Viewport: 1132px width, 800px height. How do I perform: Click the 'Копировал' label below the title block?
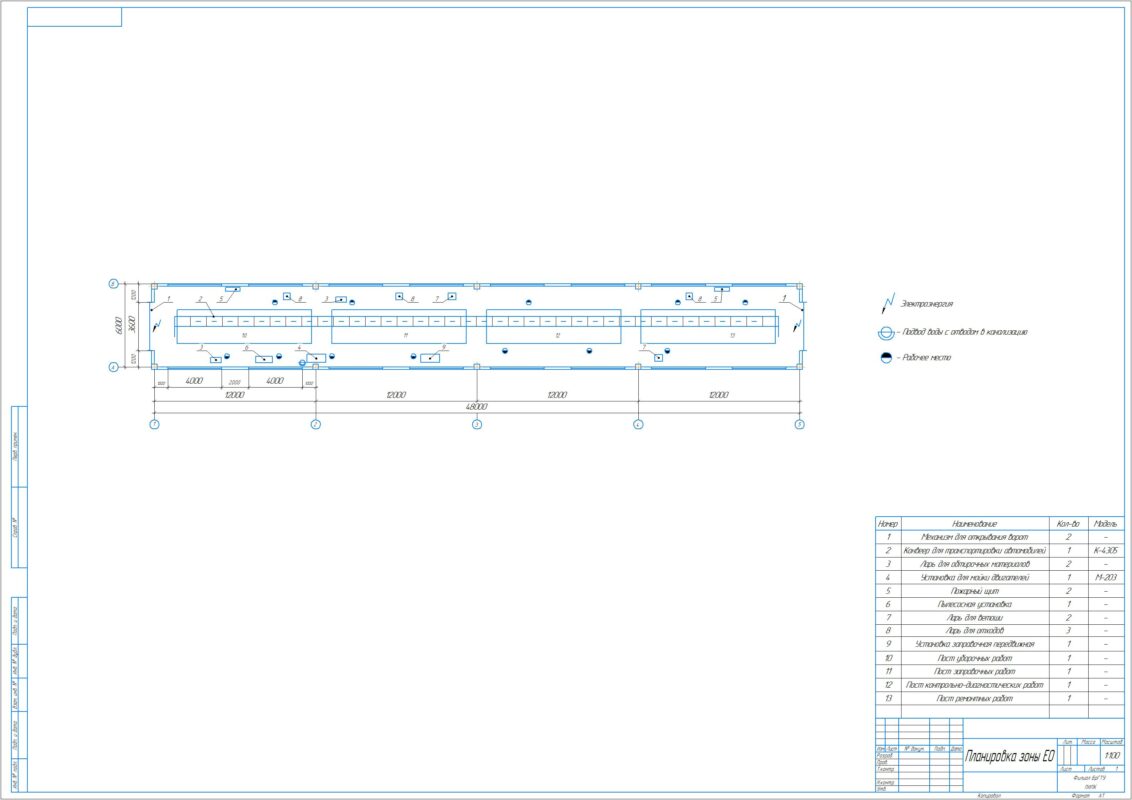tap(989, 796)
